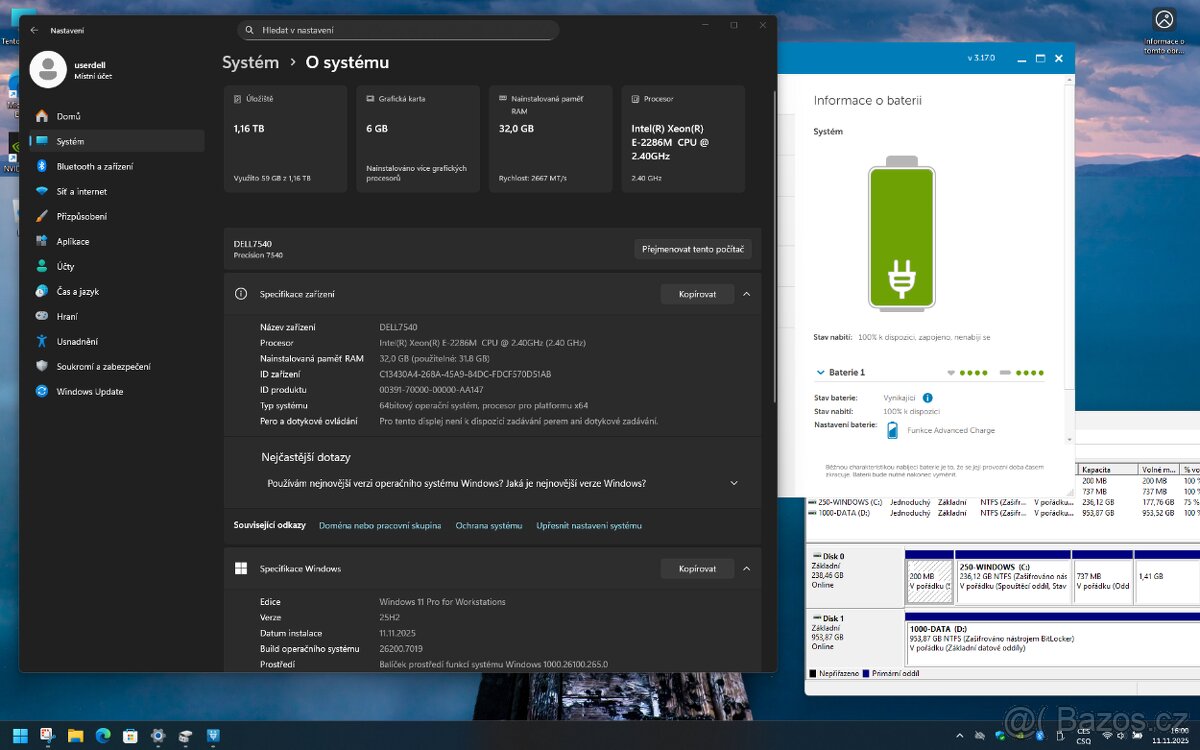
Task: Click the blue info icon next to Stav baterie
Action: (x=927, y=397)
